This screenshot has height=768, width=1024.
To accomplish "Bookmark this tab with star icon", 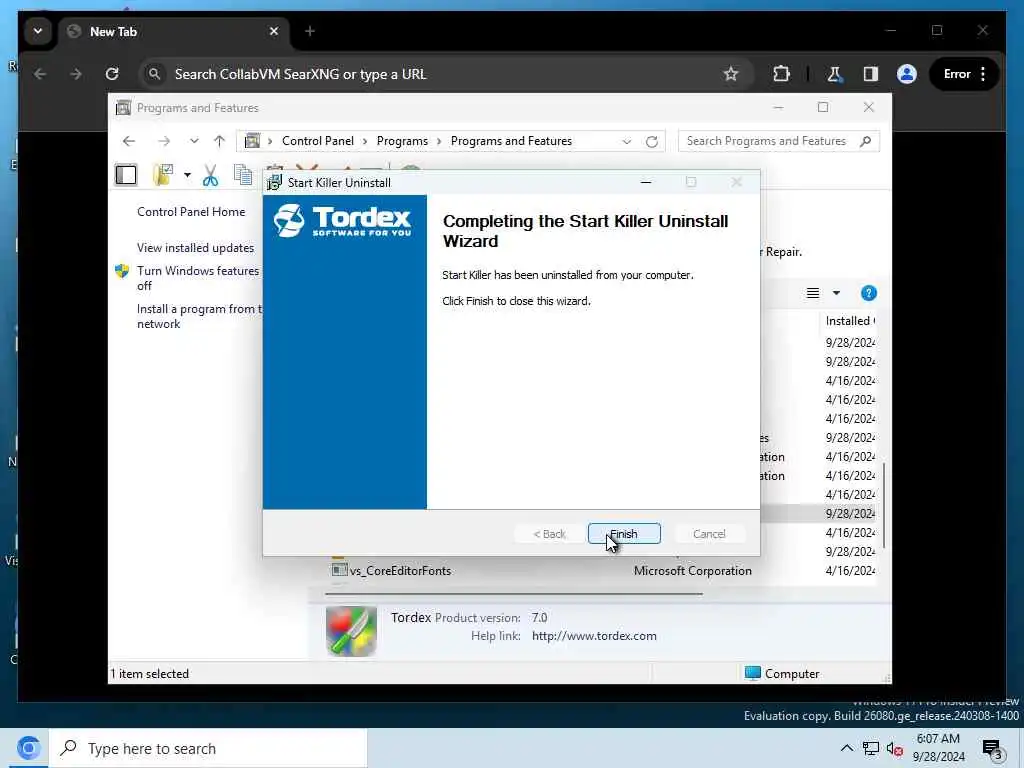I will tap(731, 74).
